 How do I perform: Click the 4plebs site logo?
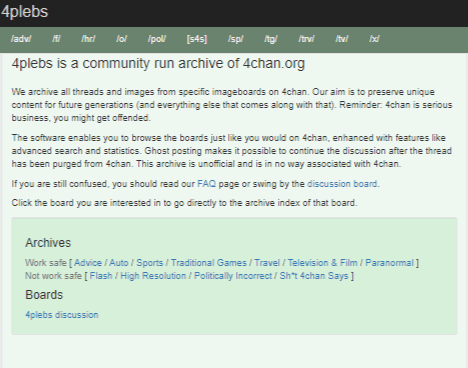(25, 12)
